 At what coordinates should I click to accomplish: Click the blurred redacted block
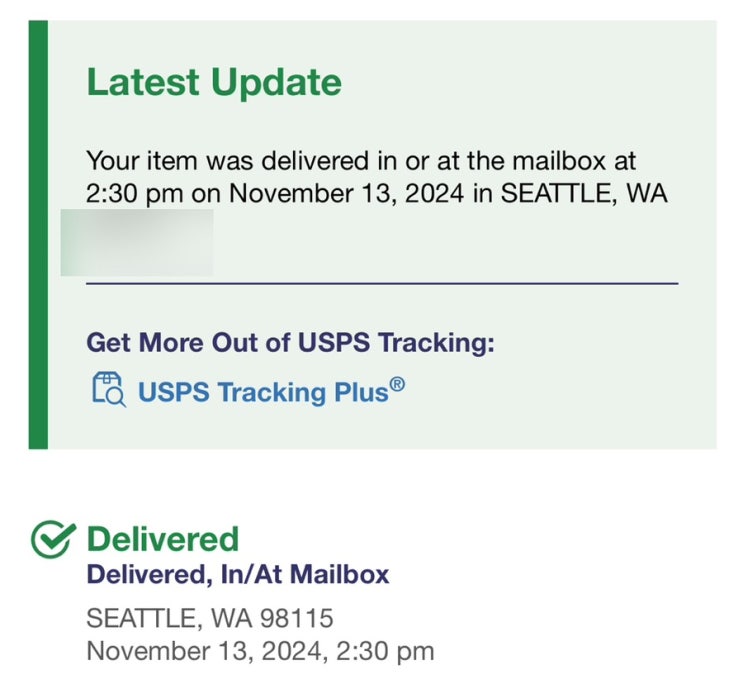coord(137,242)
